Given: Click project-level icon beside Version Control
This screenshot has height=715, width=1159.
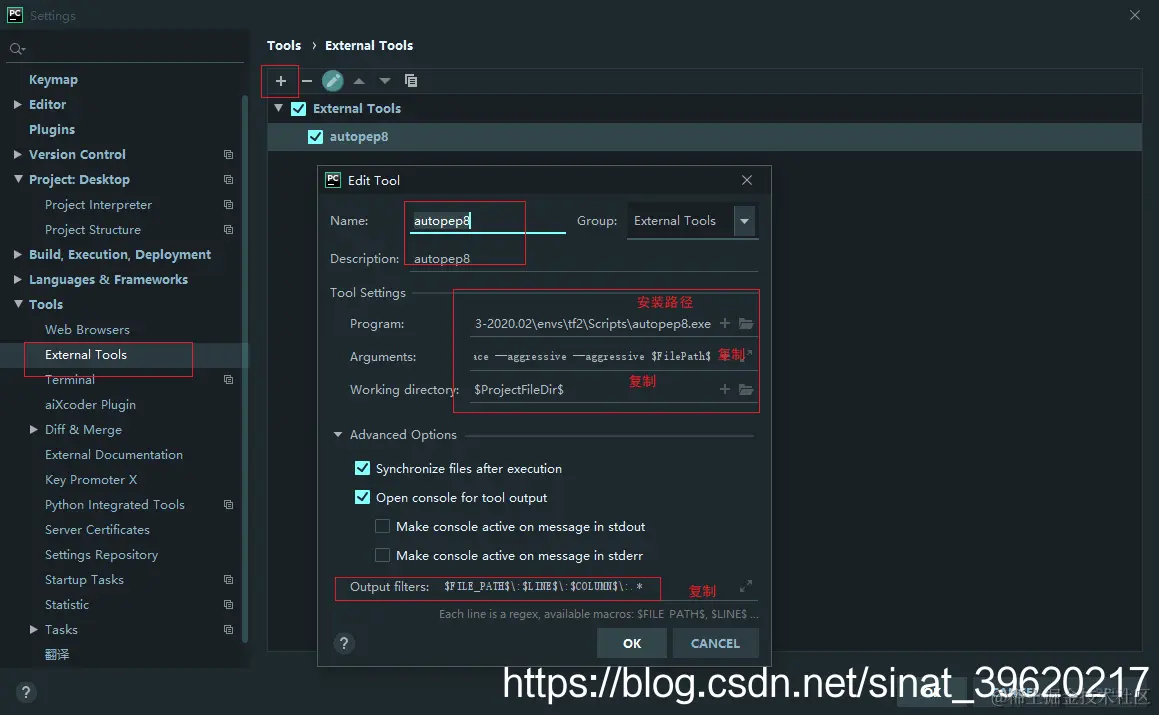Looking at the screenshot, I should (x=228, y=155).
